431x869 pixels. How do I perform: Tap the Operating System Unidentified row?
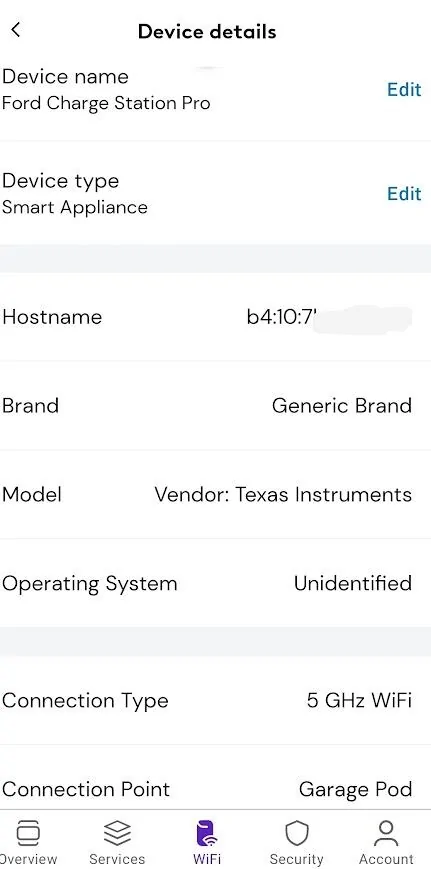pyautogui.click(x=216, y=583)
